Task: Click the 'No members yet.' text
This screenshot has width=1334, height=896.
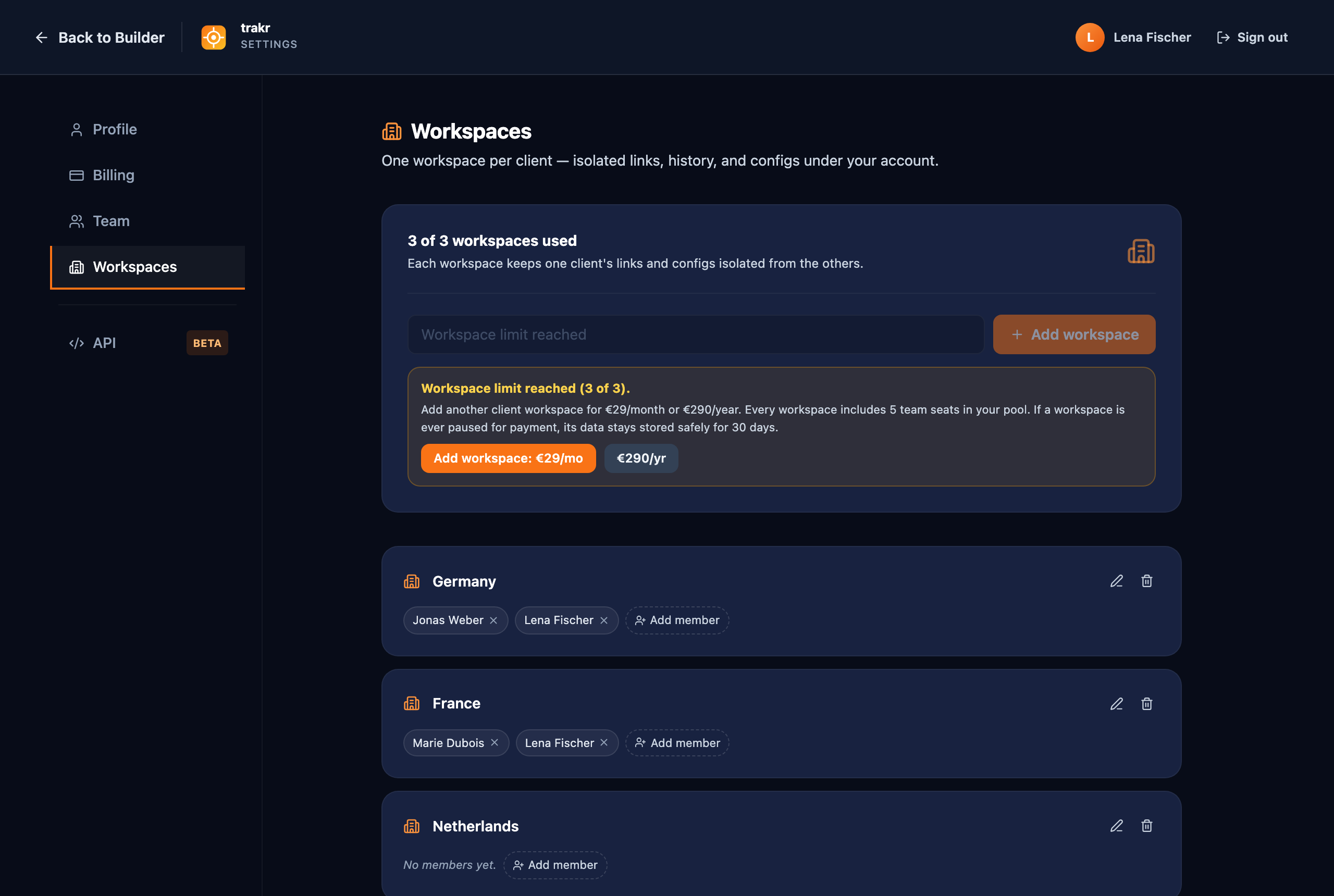Action: [x=449, y=865]
